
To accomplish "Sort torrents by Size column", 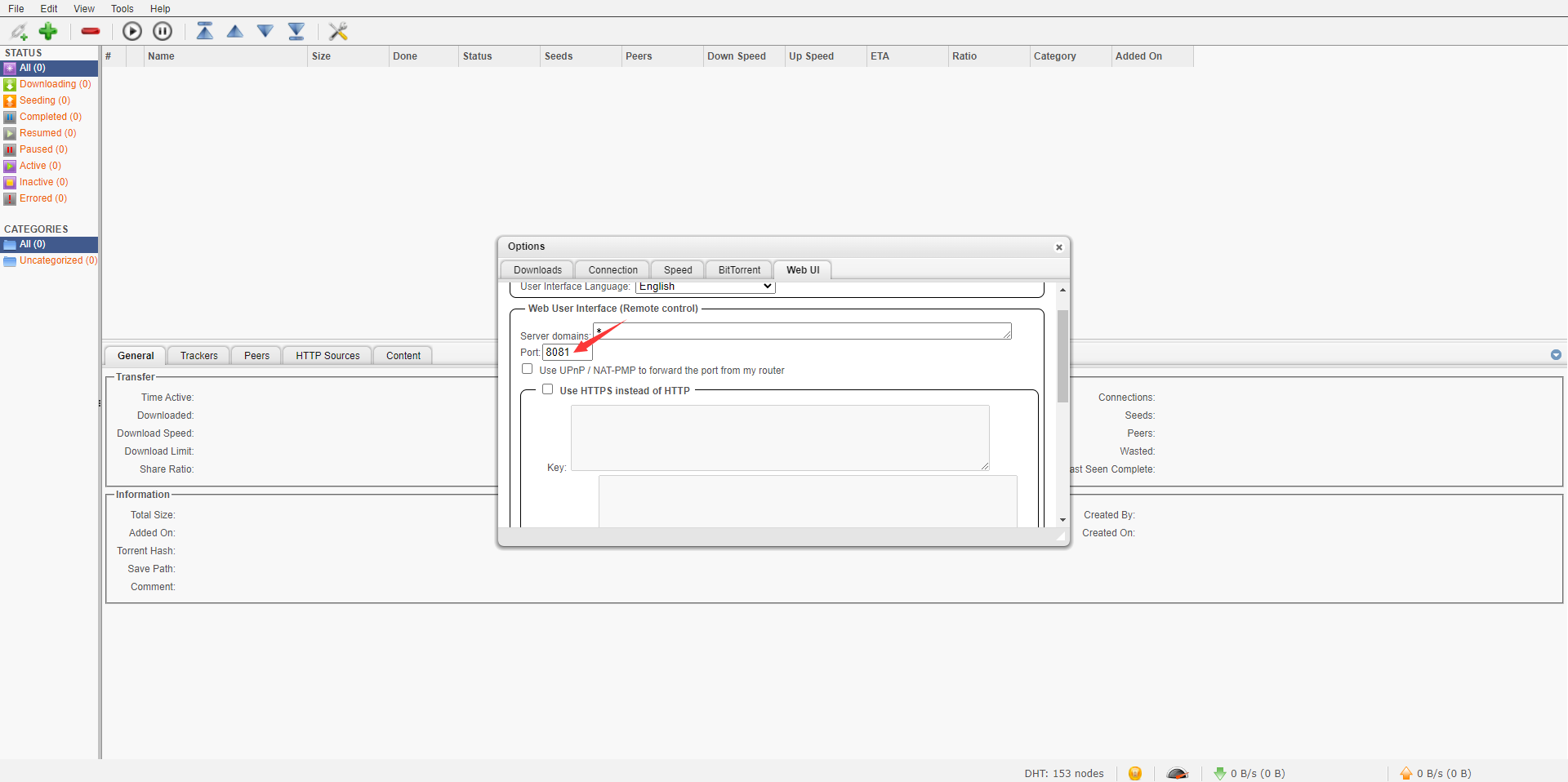I will (348, 56).
